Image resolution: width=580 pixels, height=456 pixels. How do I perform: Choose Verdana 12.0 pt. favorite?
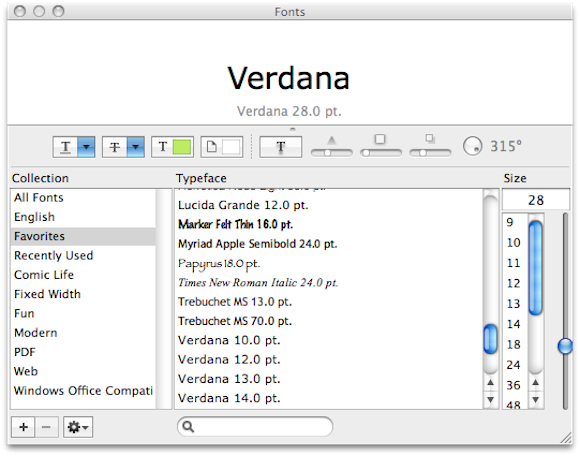(329, 359)
